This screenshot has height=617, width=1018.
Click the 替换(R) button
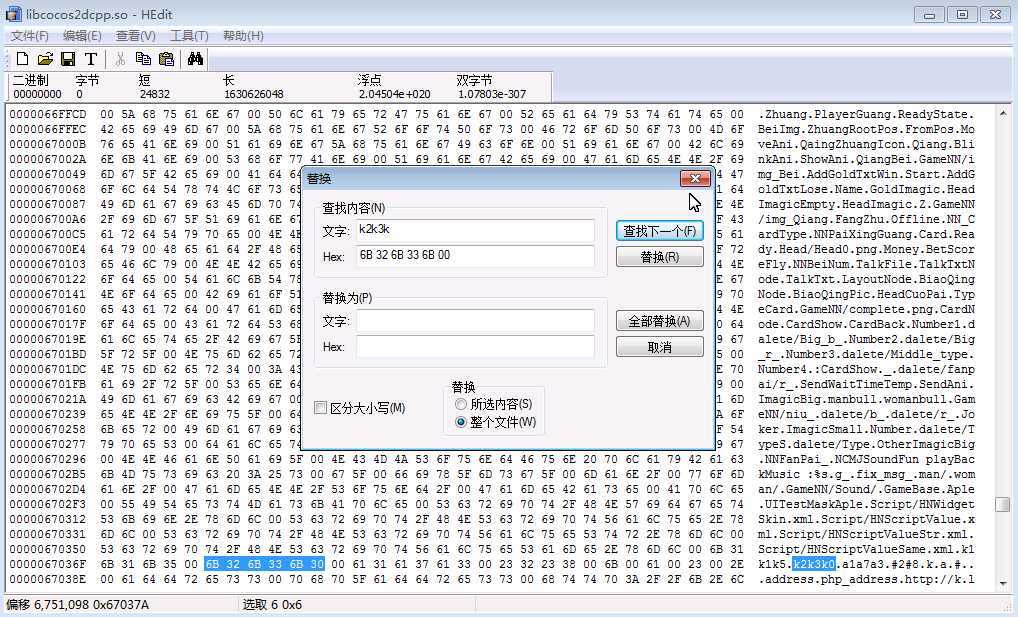(660, 257)
